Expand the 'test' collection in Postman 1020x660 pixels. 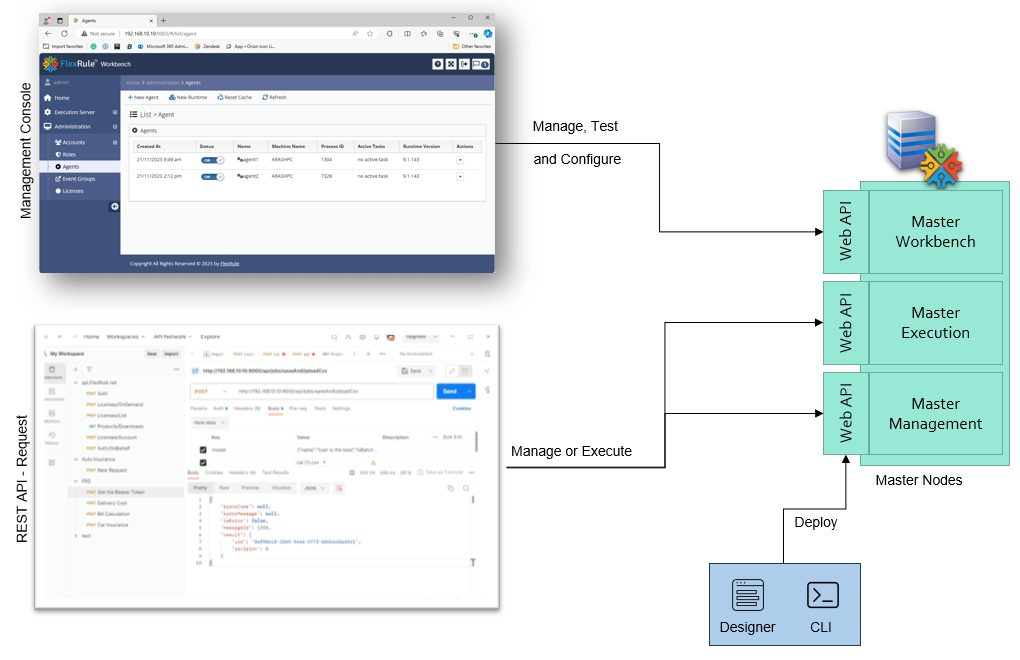pyautogui.click(x=76, y=536)
